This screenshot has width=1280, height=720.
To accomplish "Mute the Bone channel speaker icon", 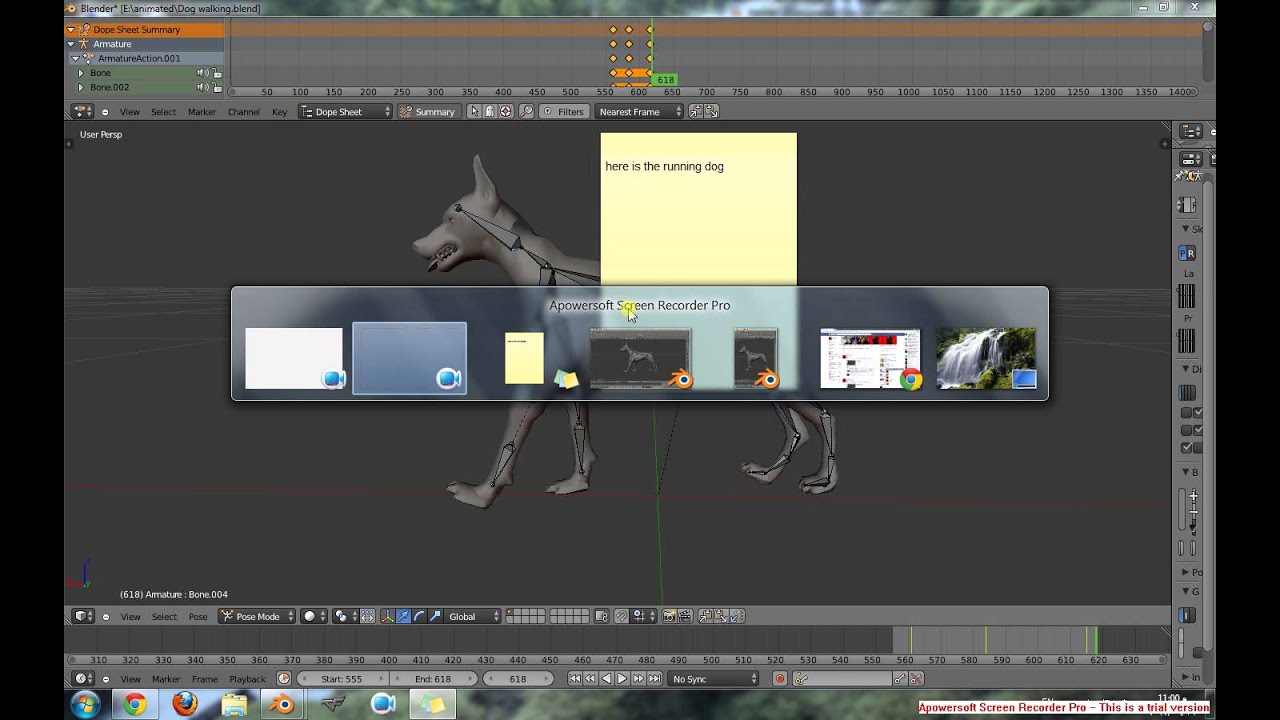I will click(202, 73).
